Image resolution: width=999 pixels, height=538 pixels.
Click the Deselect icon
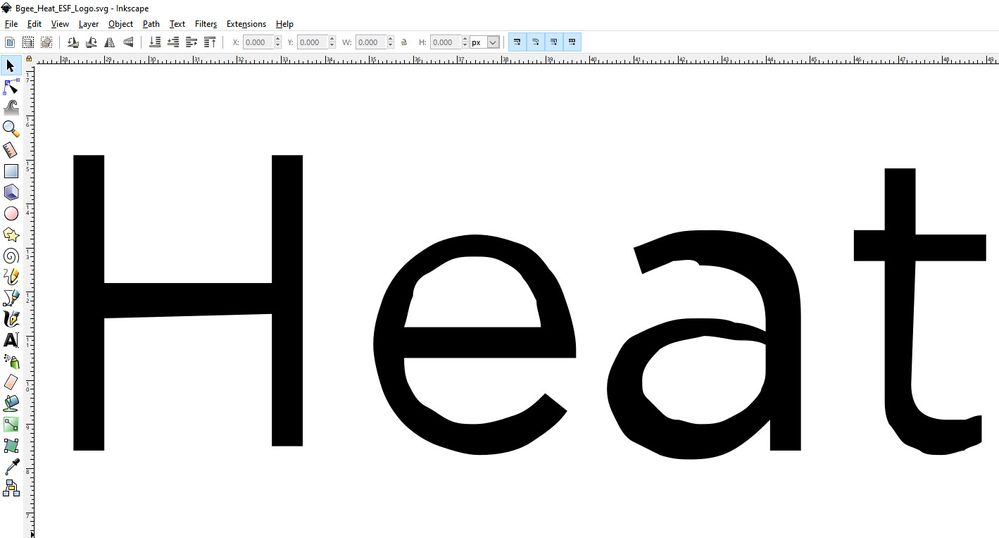click(46, 42)
